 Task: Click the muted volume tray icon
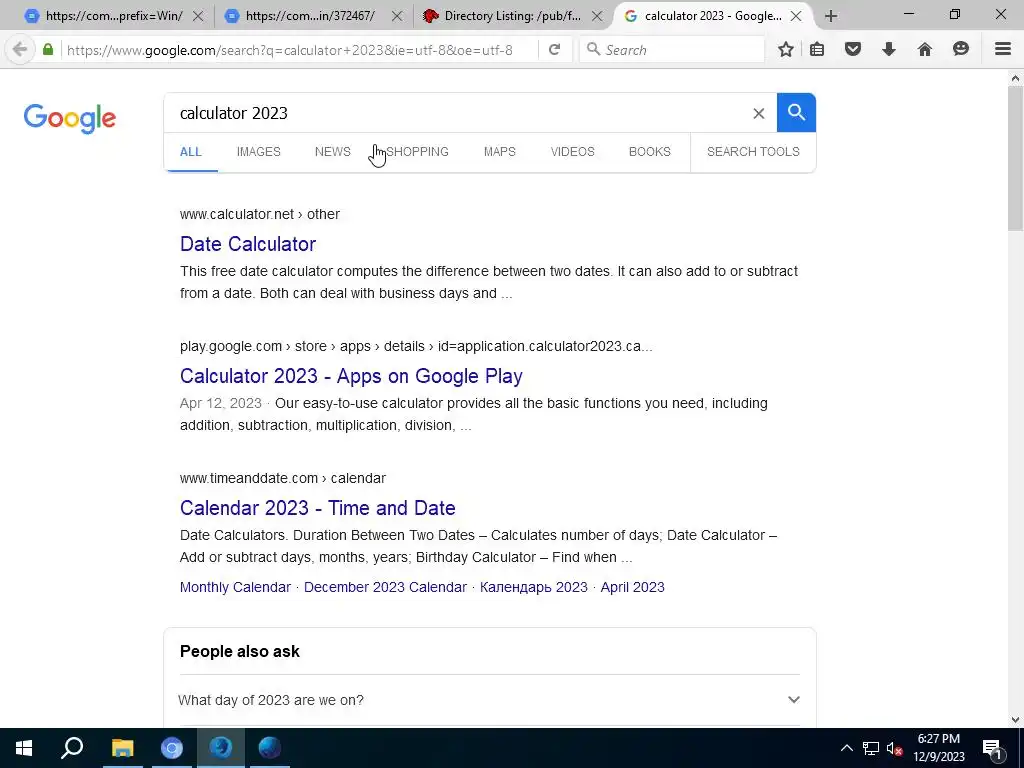895,748
